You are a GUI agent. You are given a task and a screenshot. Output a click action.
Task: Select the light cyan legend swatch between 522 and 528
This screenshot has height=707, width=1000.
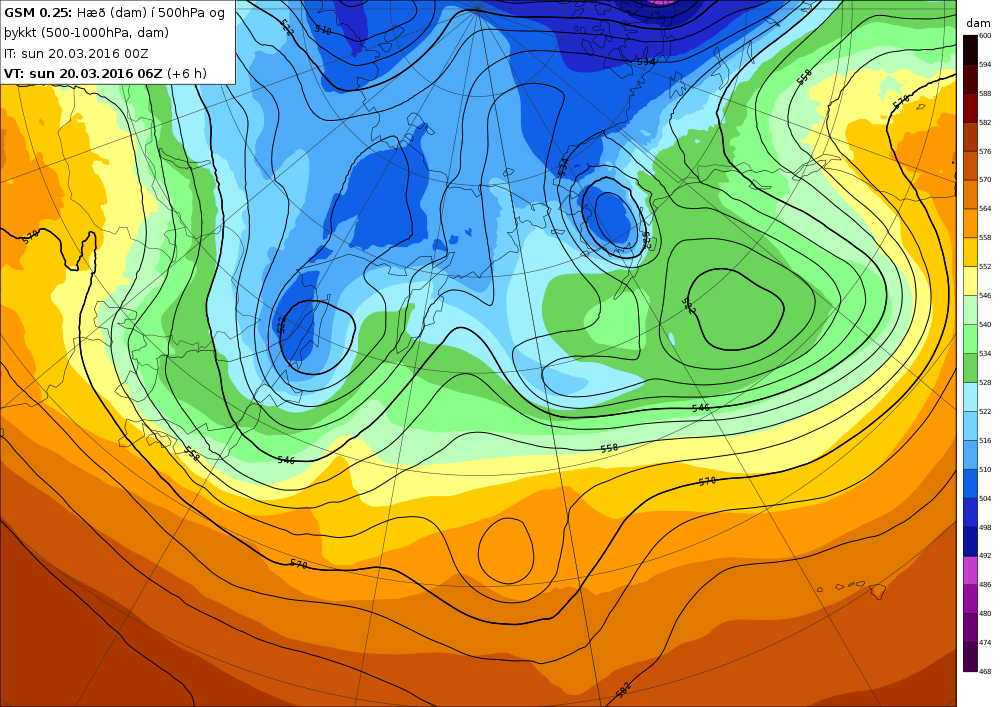pos(969,397)
